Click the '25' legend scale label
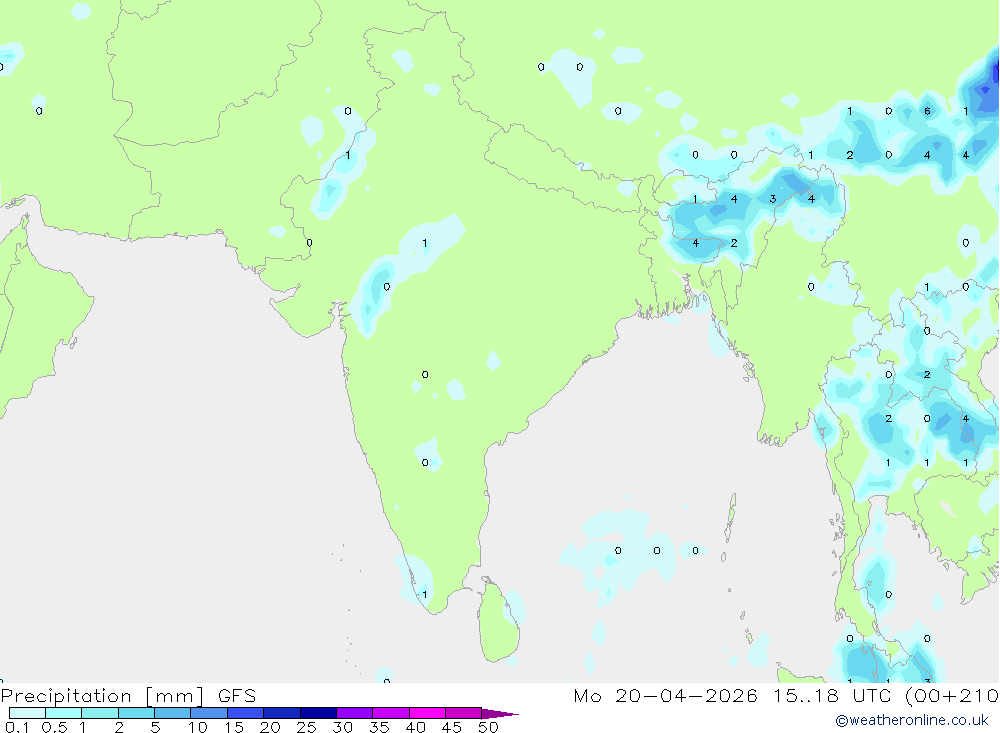The width and height of the screenshot is (1000, 733). click(306, 727)
